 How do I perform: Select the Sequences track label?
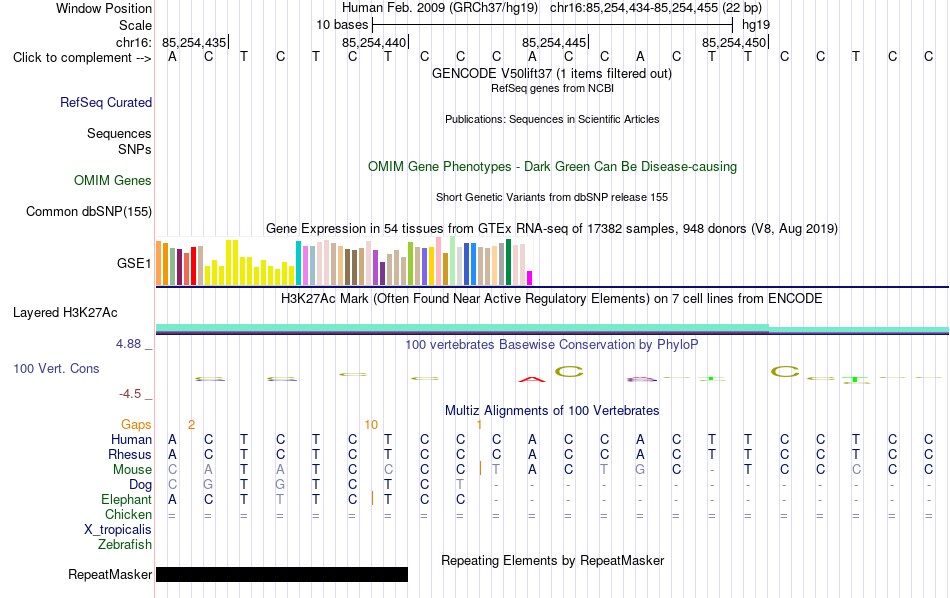119,133
